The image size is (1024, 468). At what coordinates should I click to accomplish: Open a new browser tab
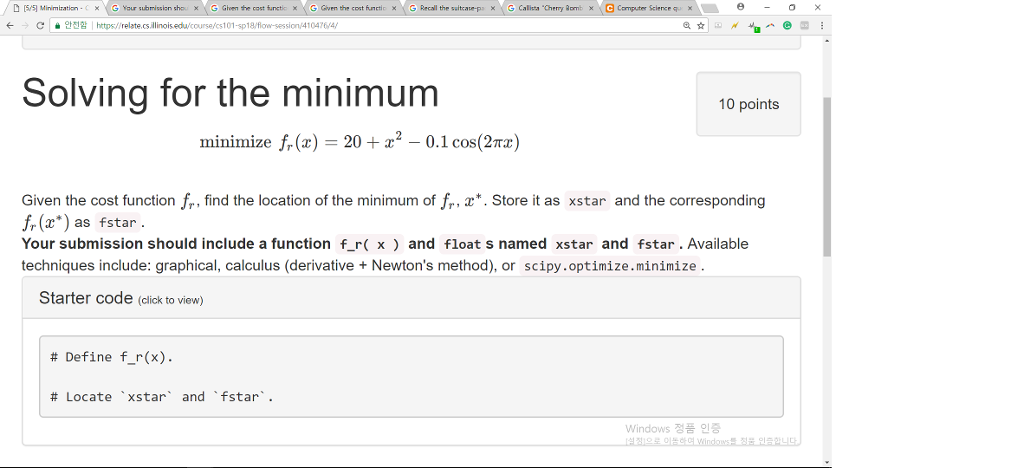710,8
